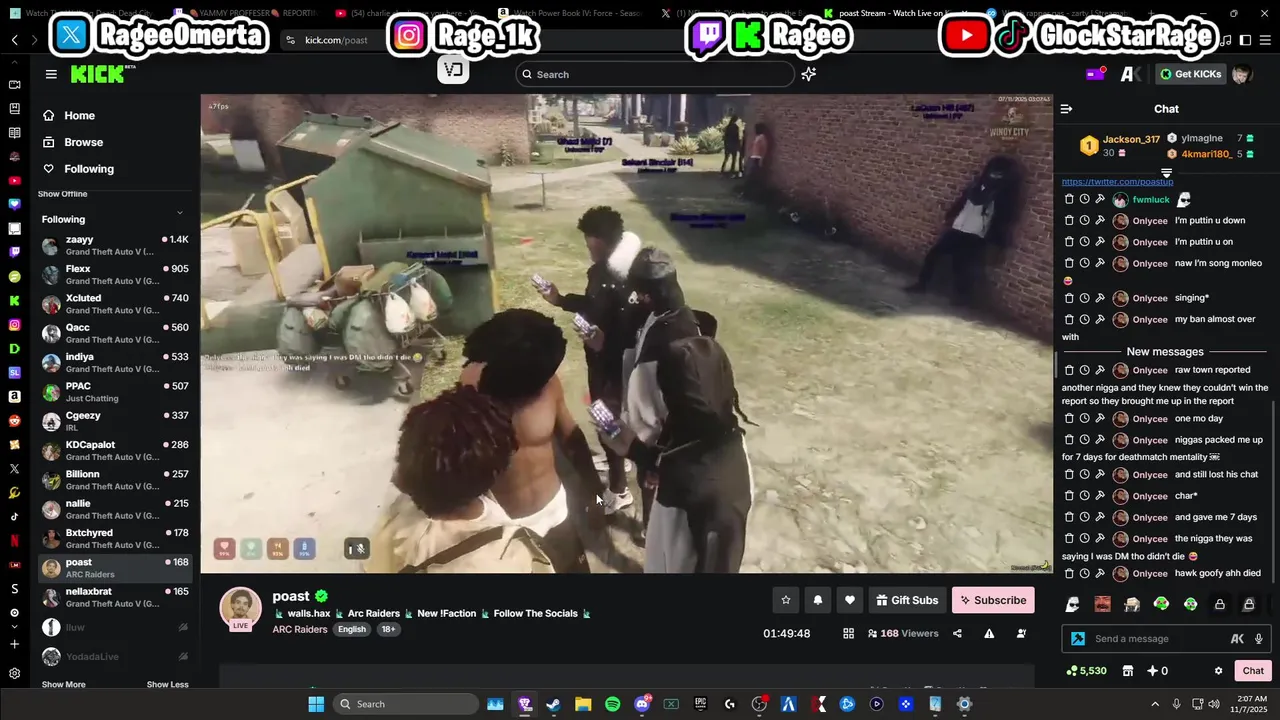Timeout user on 'I'm puttin u down' message
Viewport: 1280px width, 720px height.
click(x=1084, y=221)
